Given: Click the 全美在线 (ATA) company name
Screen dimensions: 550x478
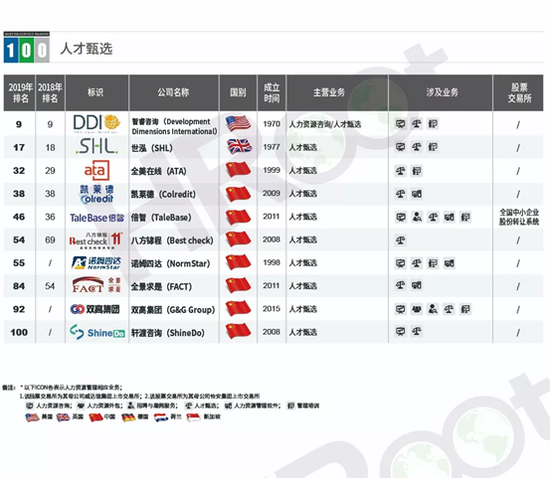Looking at the screenshot, I should click(x=159, y=171).
